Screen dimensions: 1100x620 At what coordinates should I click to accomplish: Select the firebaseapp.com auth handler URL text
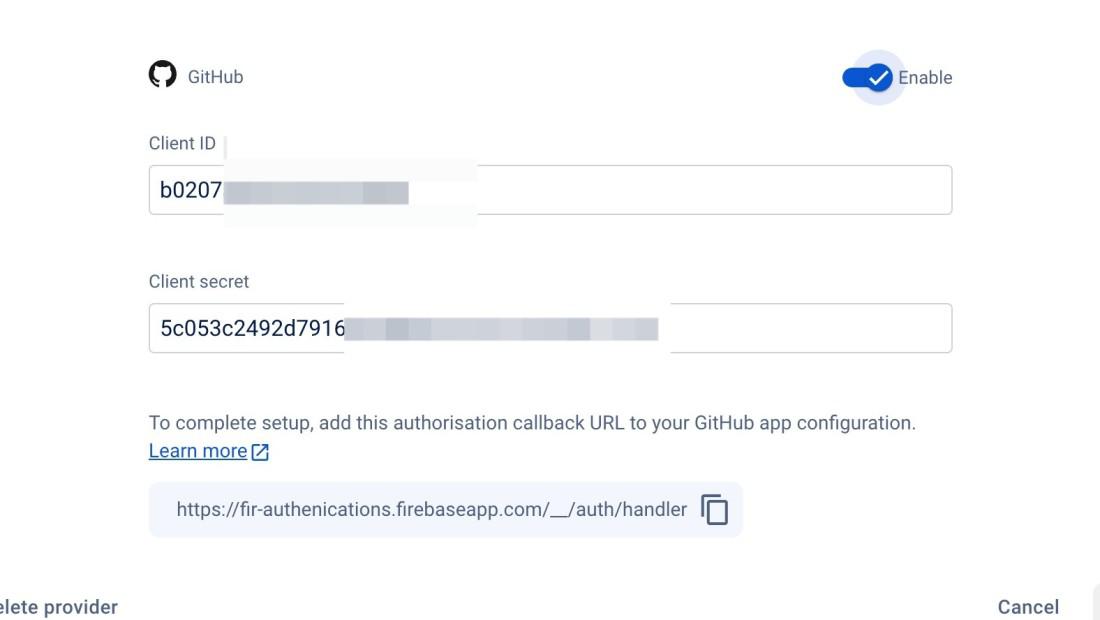click(x=431, y=509)
